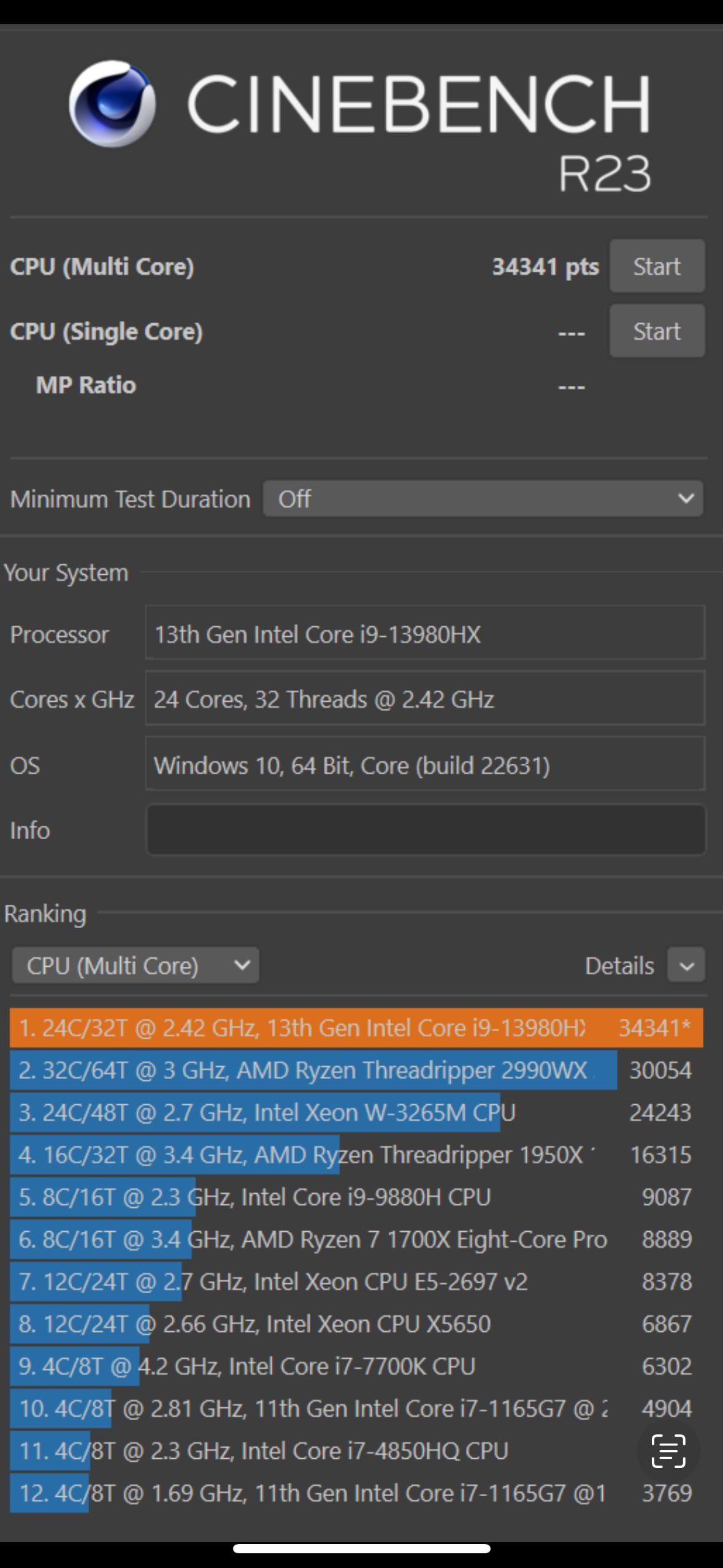Select the Threadripper 2990WX ranking row
Viewport: 723px width, 1568px height.
(x=356, y=1070)
